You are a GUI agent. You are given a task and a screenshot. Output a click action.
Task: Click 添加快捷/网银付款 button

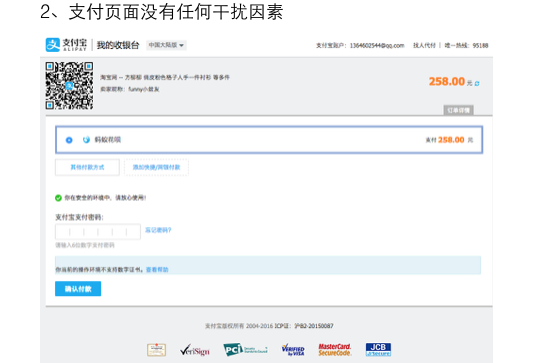point(156,167)
